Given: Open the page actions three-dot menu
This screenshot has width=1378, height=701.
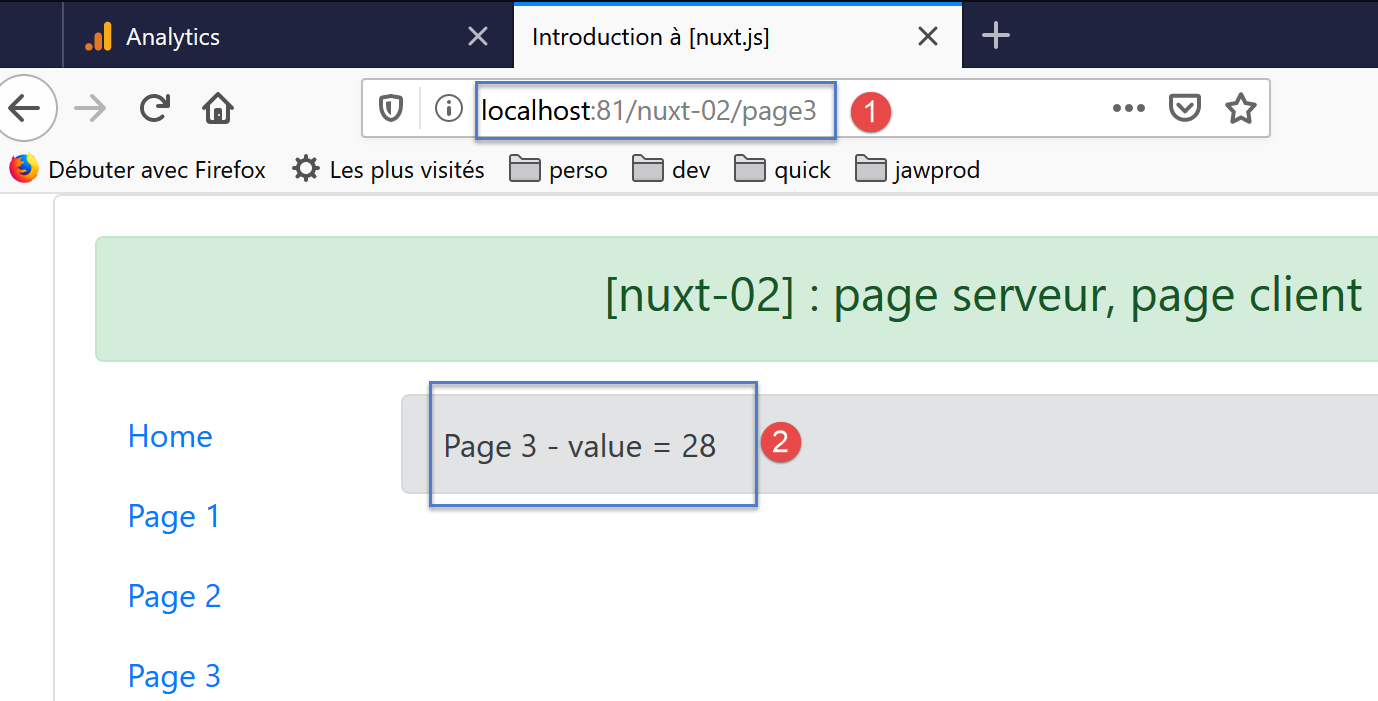Looking at the screenshot, I should pos(1128,108).
